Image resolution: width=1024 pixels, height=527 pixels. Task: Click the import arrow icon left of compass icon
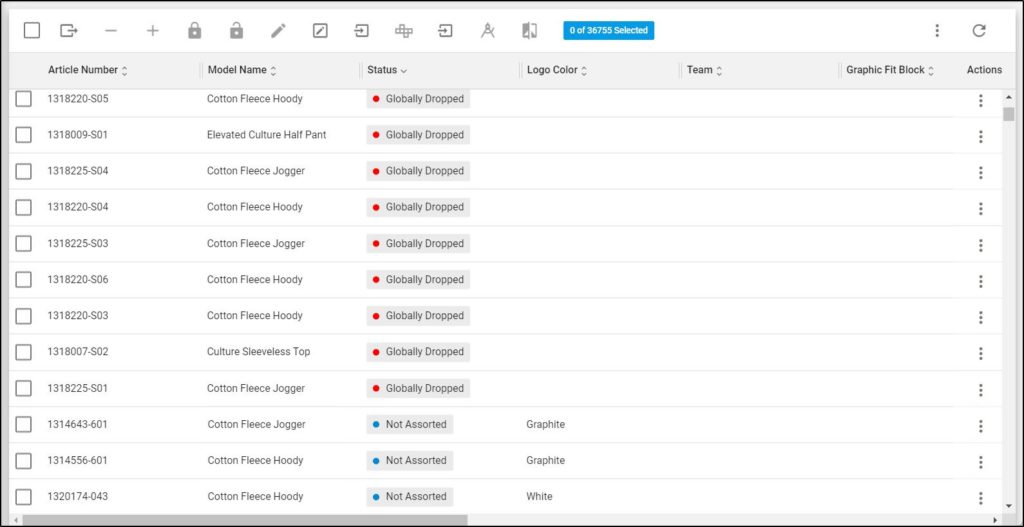pos(445,31)
